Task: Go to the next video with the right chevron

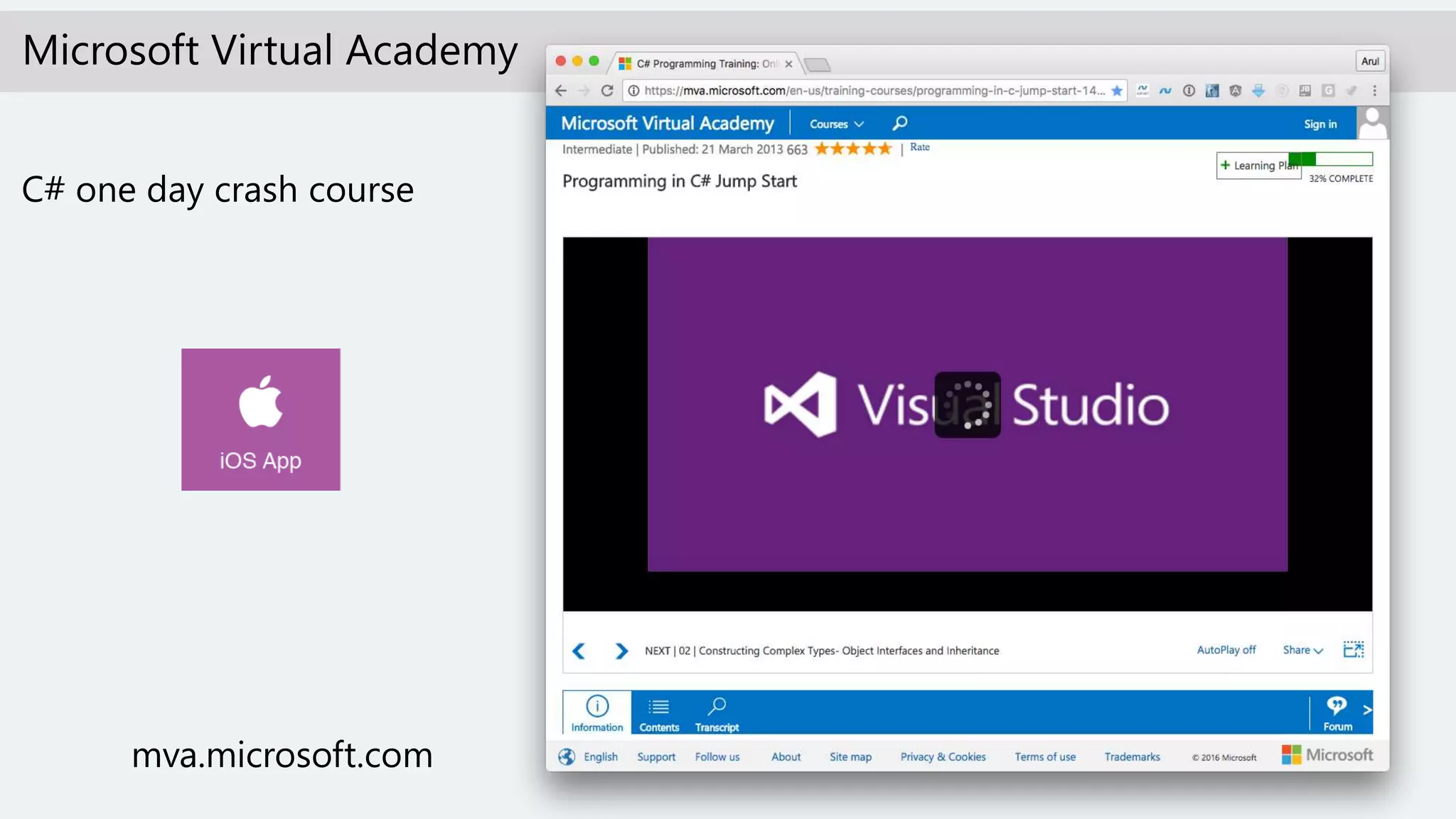Action: point(621,651)
